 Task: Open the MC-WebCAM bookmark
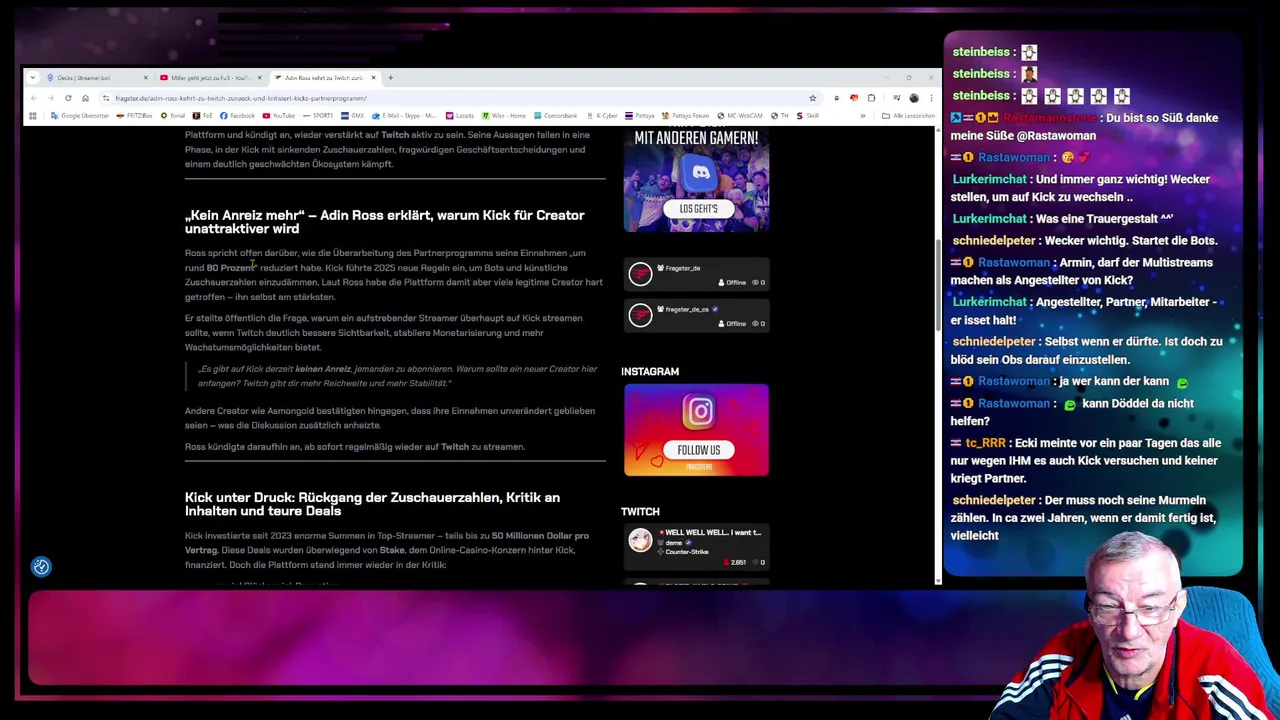point(739,116)
